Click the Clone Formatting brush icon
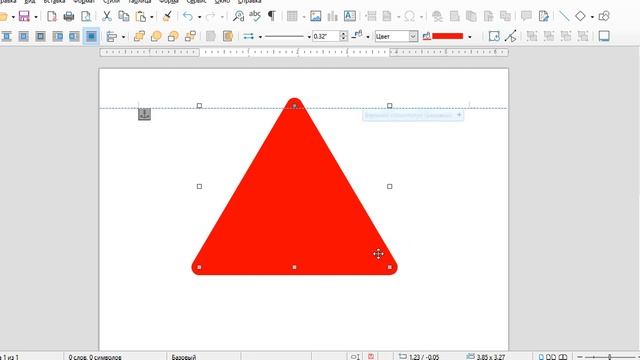 [x=167, y=16]
